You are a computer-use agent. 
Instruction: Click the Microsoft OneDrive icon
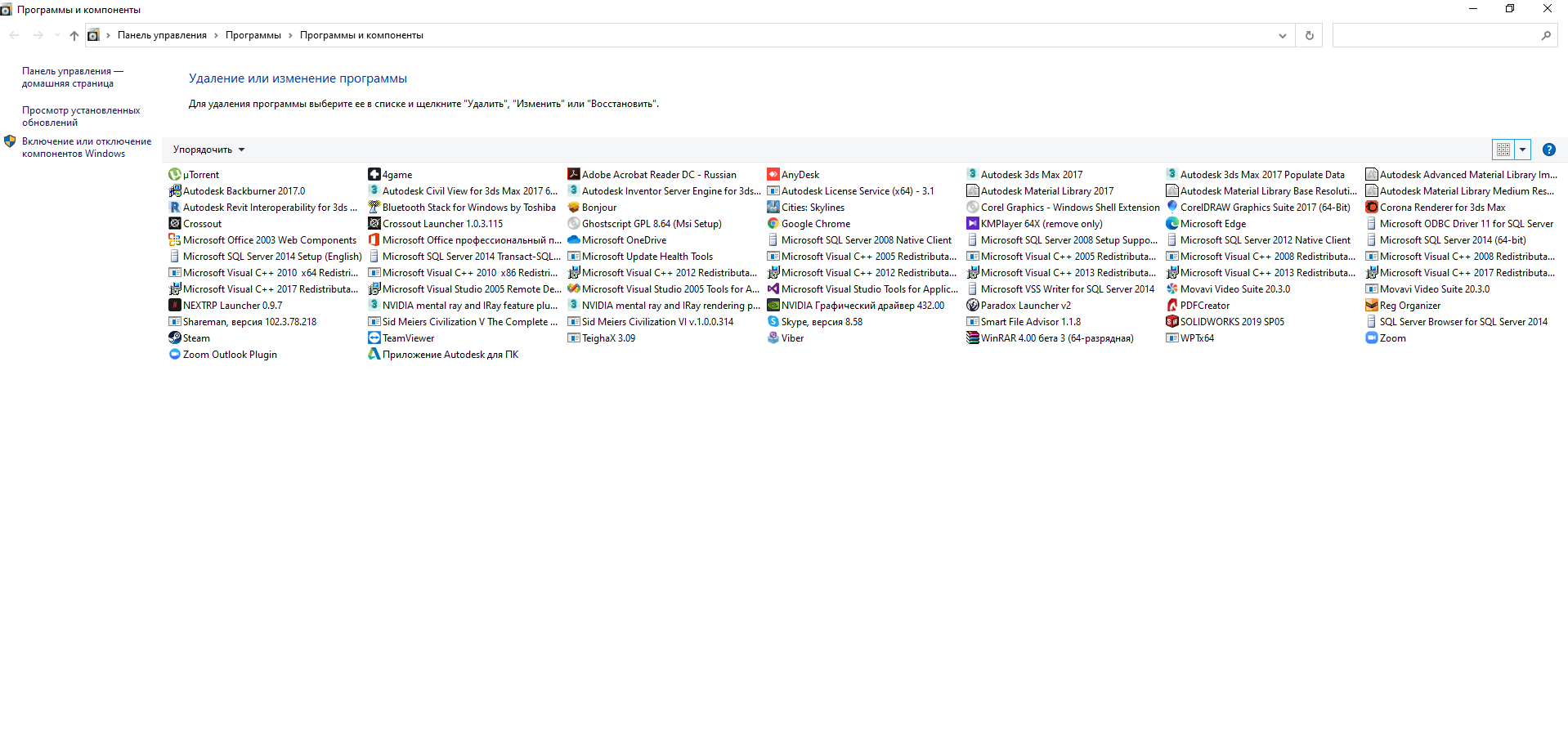pos(573,239)
